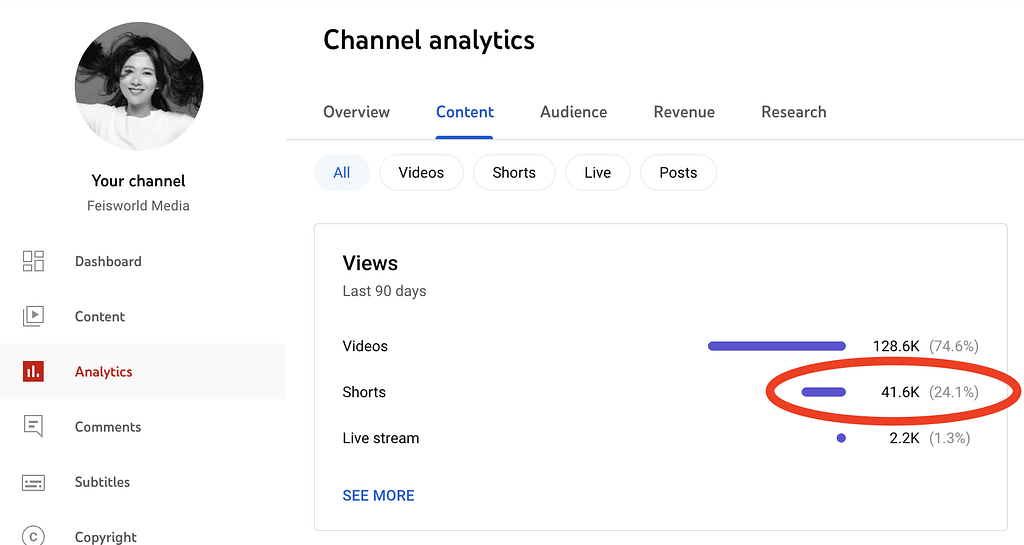The height and width of the screenshot is (545, 1024).
Task: Click the Videos views progress bar
Action: pyautogui.click(x=776, y=346)
